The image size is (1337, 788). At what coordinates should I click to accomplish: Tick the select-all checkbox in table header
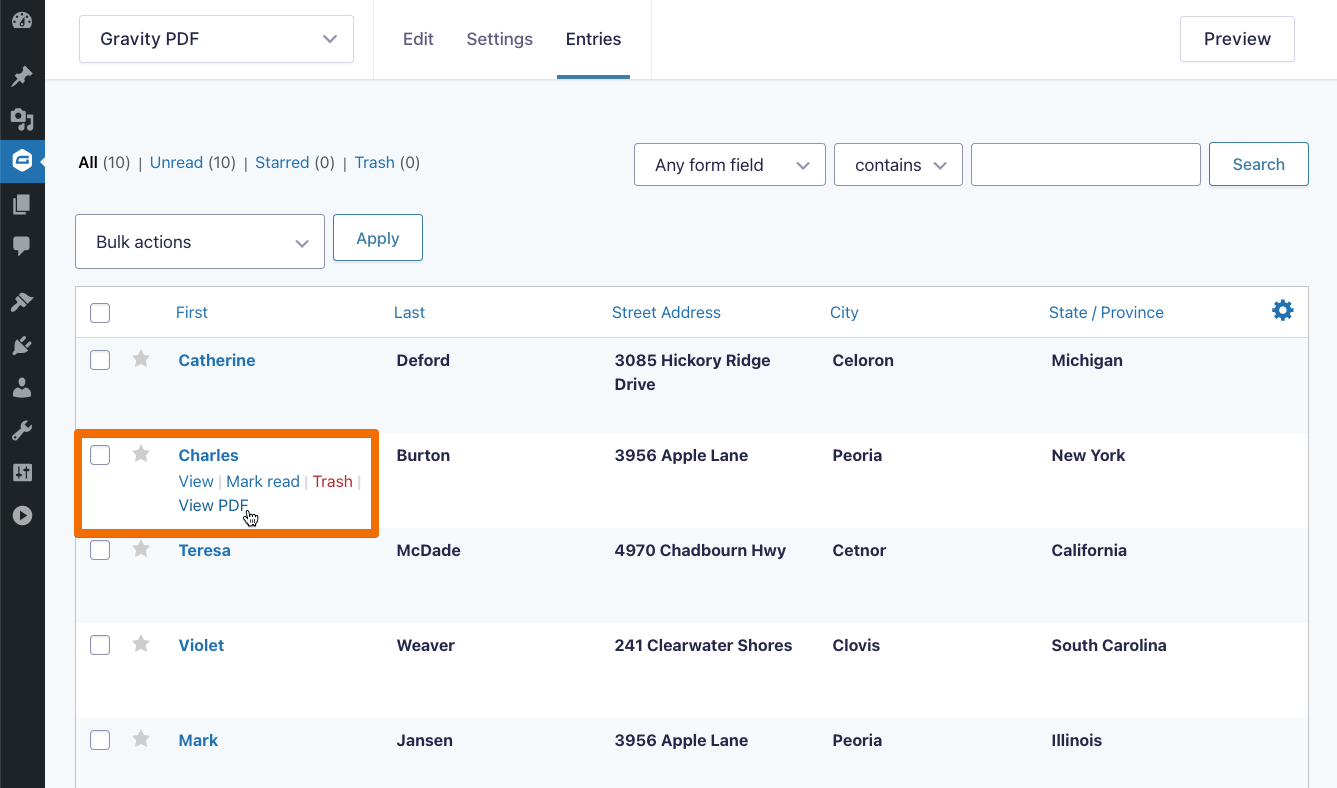100,313
